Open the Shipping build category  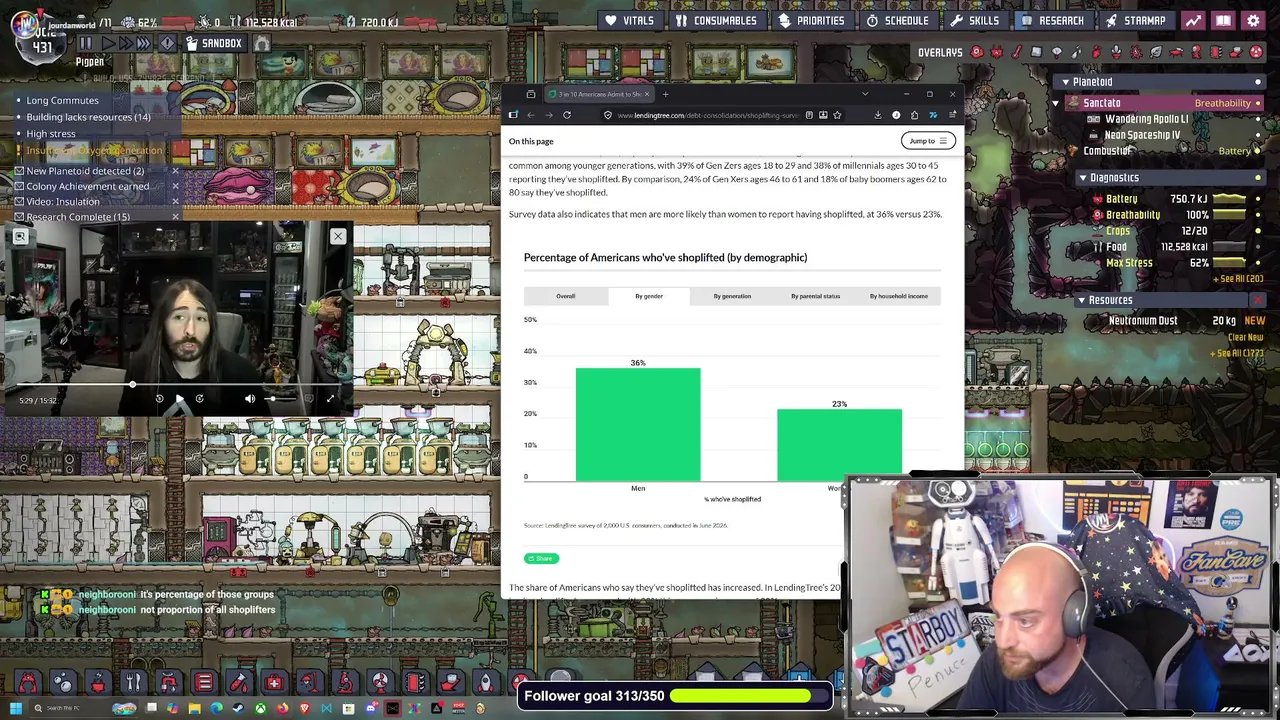(x=450, y=683)
